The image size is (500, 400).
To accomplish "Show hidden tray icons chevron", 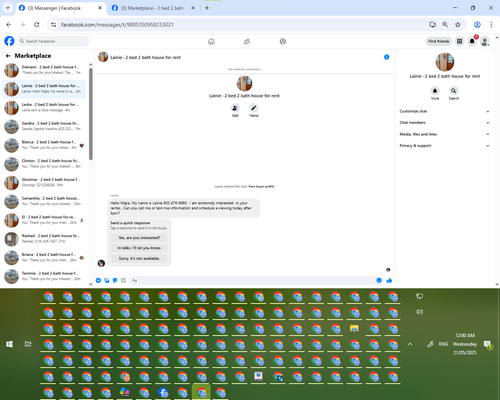I will point(410,344).
